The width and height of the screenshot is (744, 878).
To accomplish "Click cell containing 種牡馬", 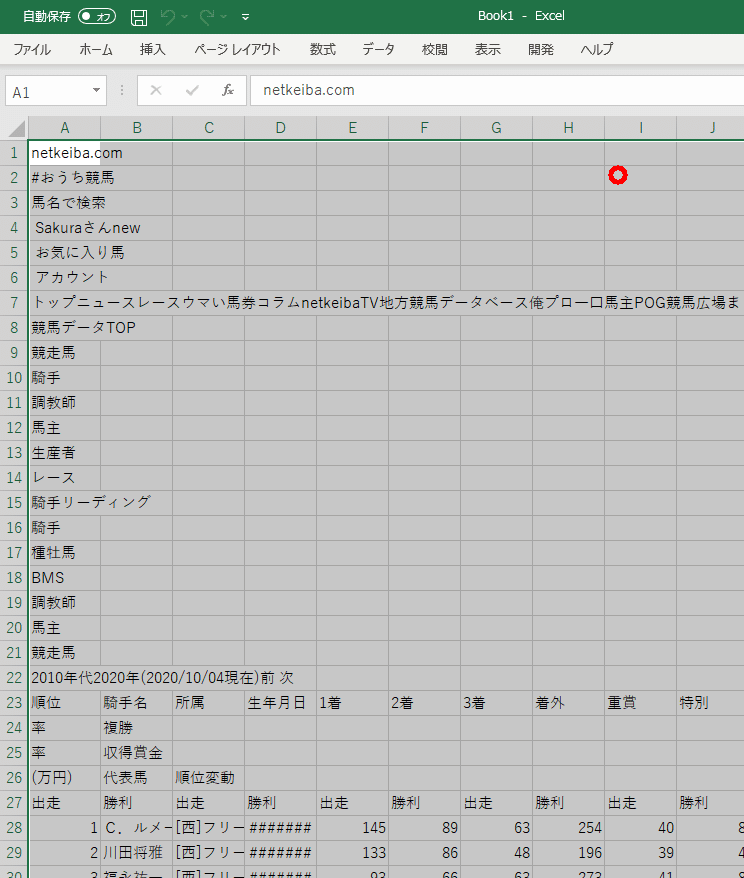I will tap(65, 553).
